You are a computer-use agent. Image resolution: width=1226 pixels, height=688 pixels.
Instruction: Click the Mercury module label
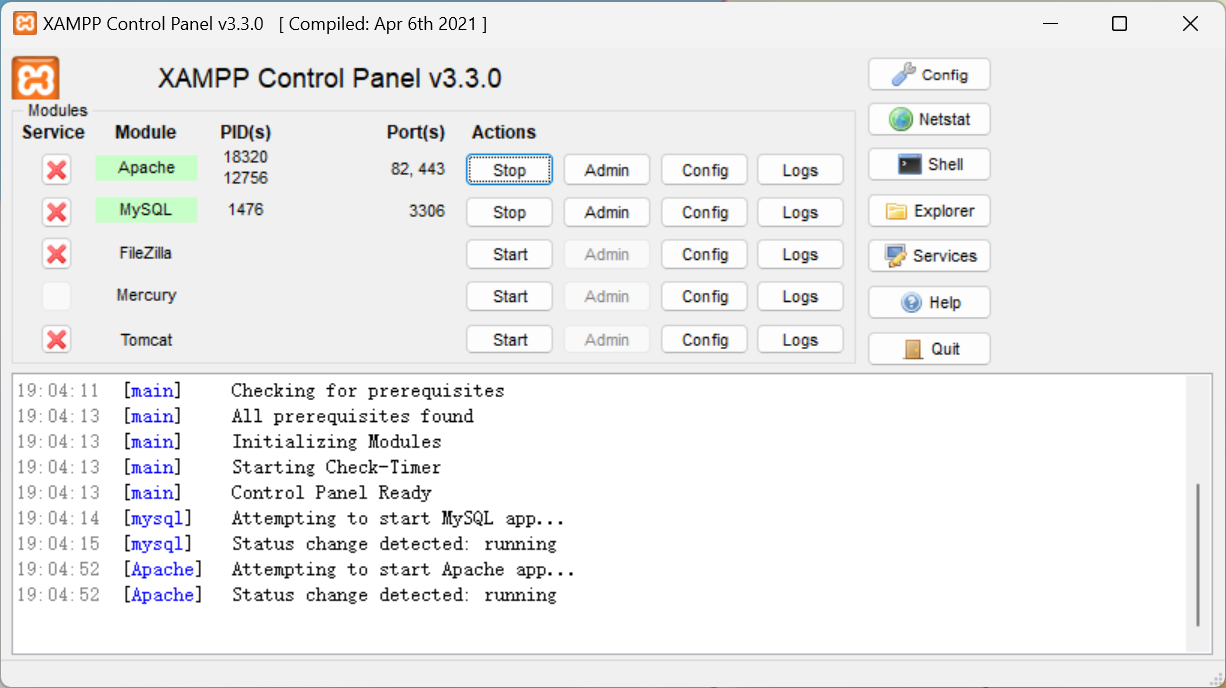point(146,295)
